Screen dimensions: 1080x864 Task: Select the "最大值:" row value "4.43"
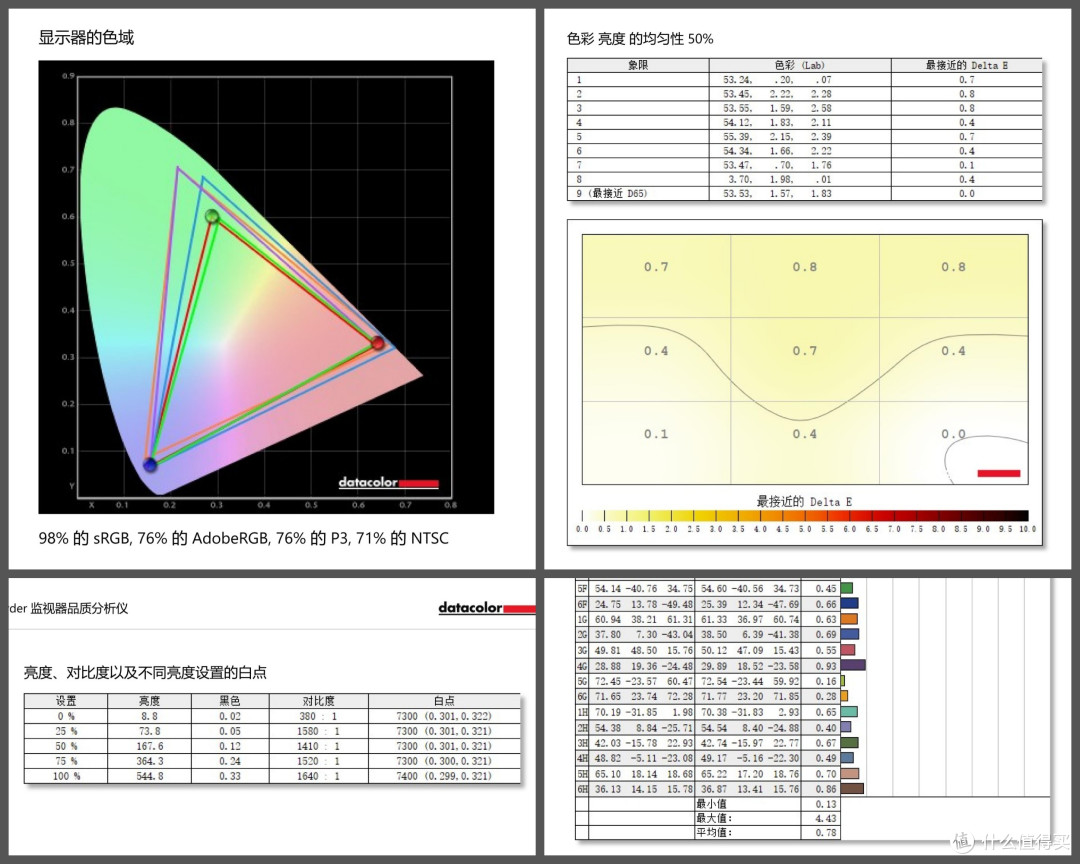[826, 819]
